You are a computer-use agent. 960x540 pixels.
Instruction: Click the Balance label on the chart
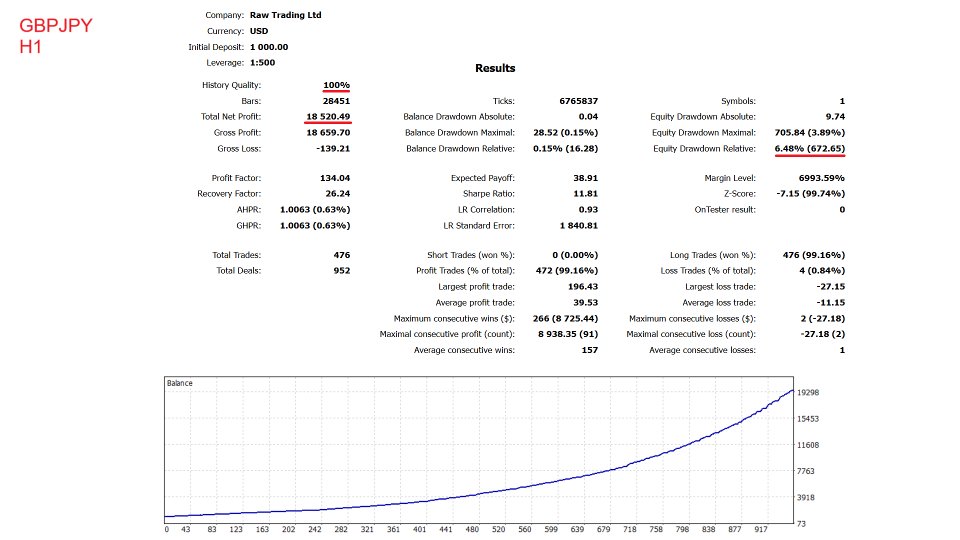(x=180, y=383)
